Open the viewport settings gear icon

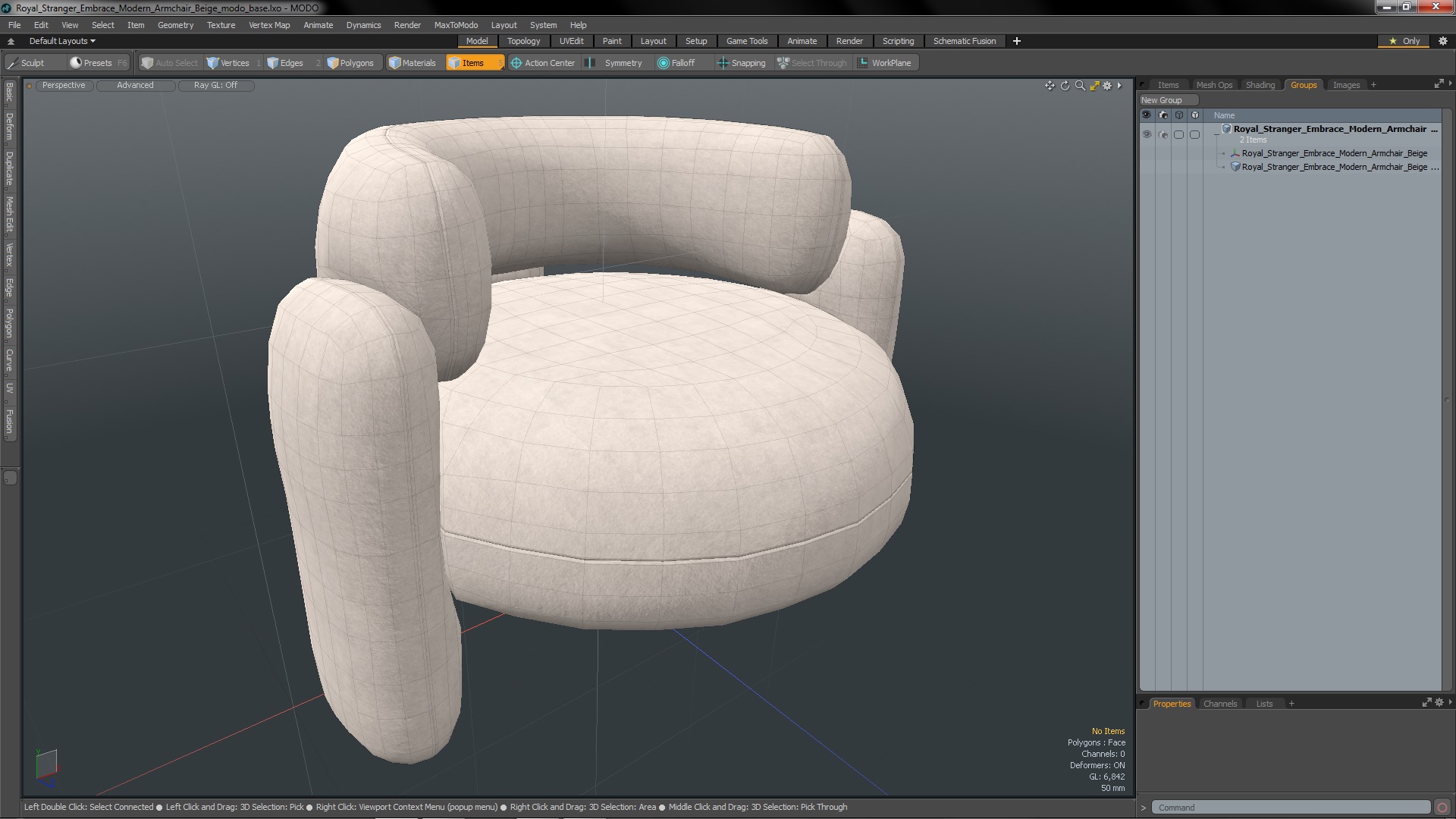click(1107, 86)
